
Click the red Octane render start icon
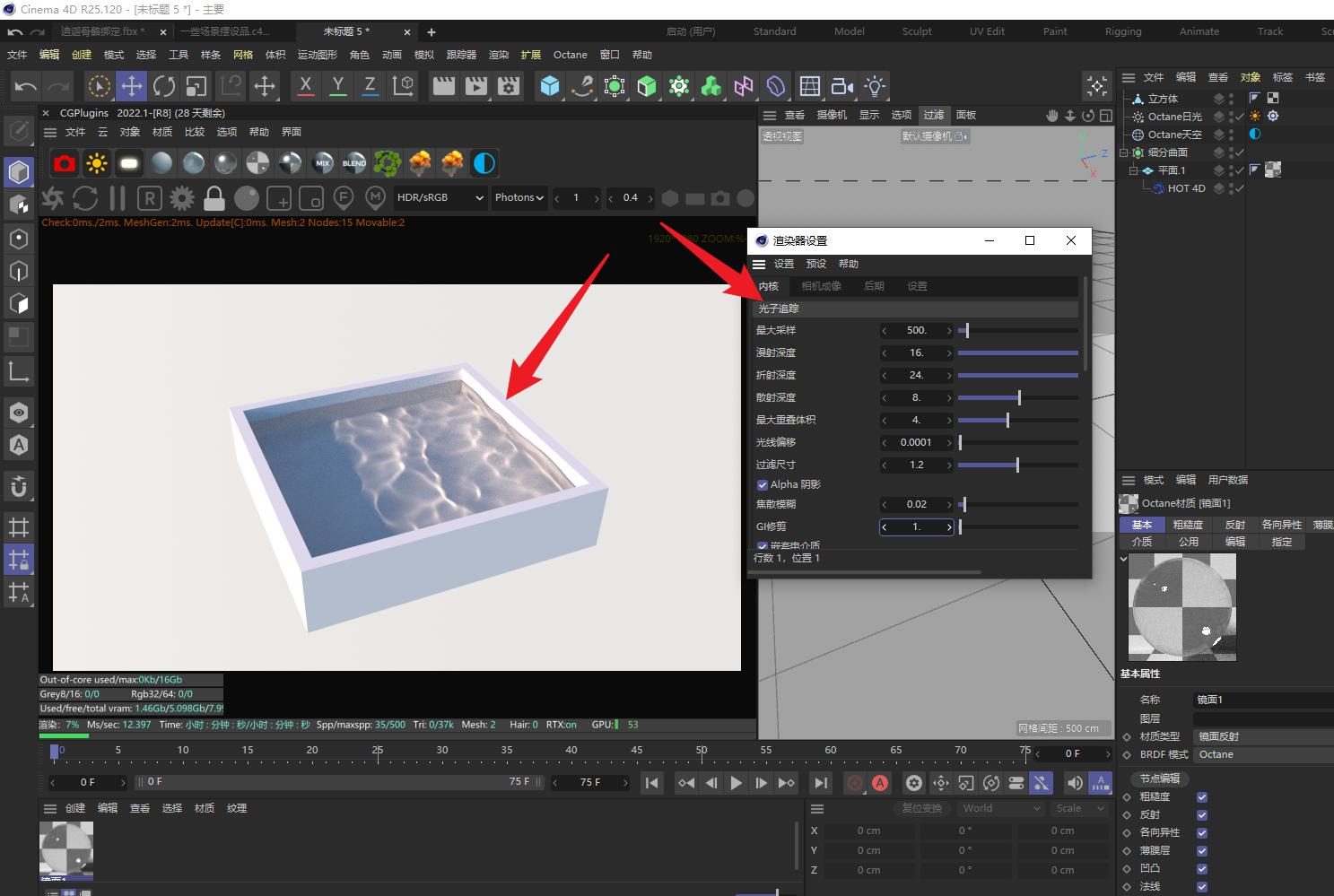(x=65, y=163)
